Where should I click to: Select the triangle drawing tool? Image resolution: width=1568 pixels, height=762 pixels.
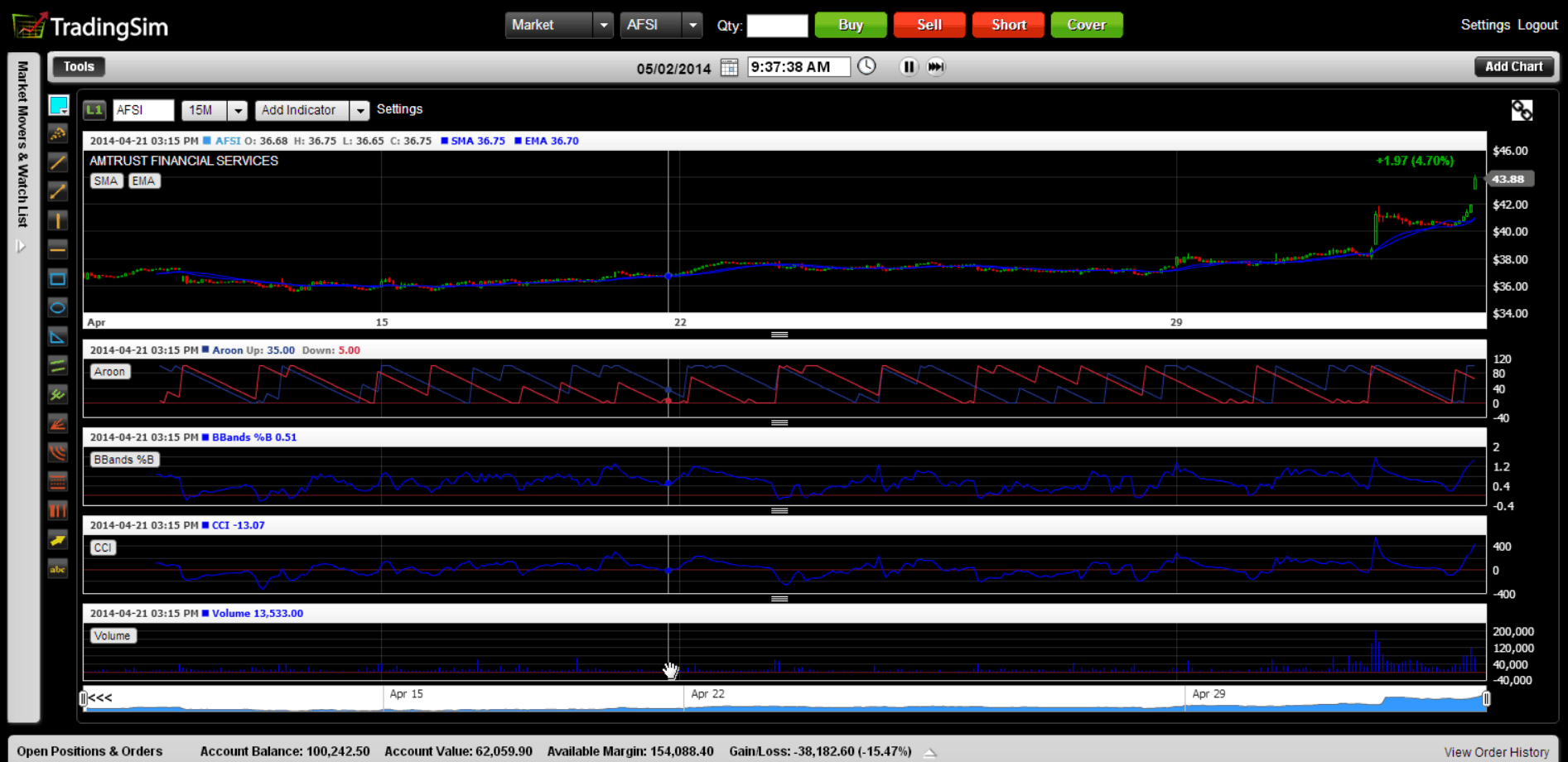click(x=57, y=336)
